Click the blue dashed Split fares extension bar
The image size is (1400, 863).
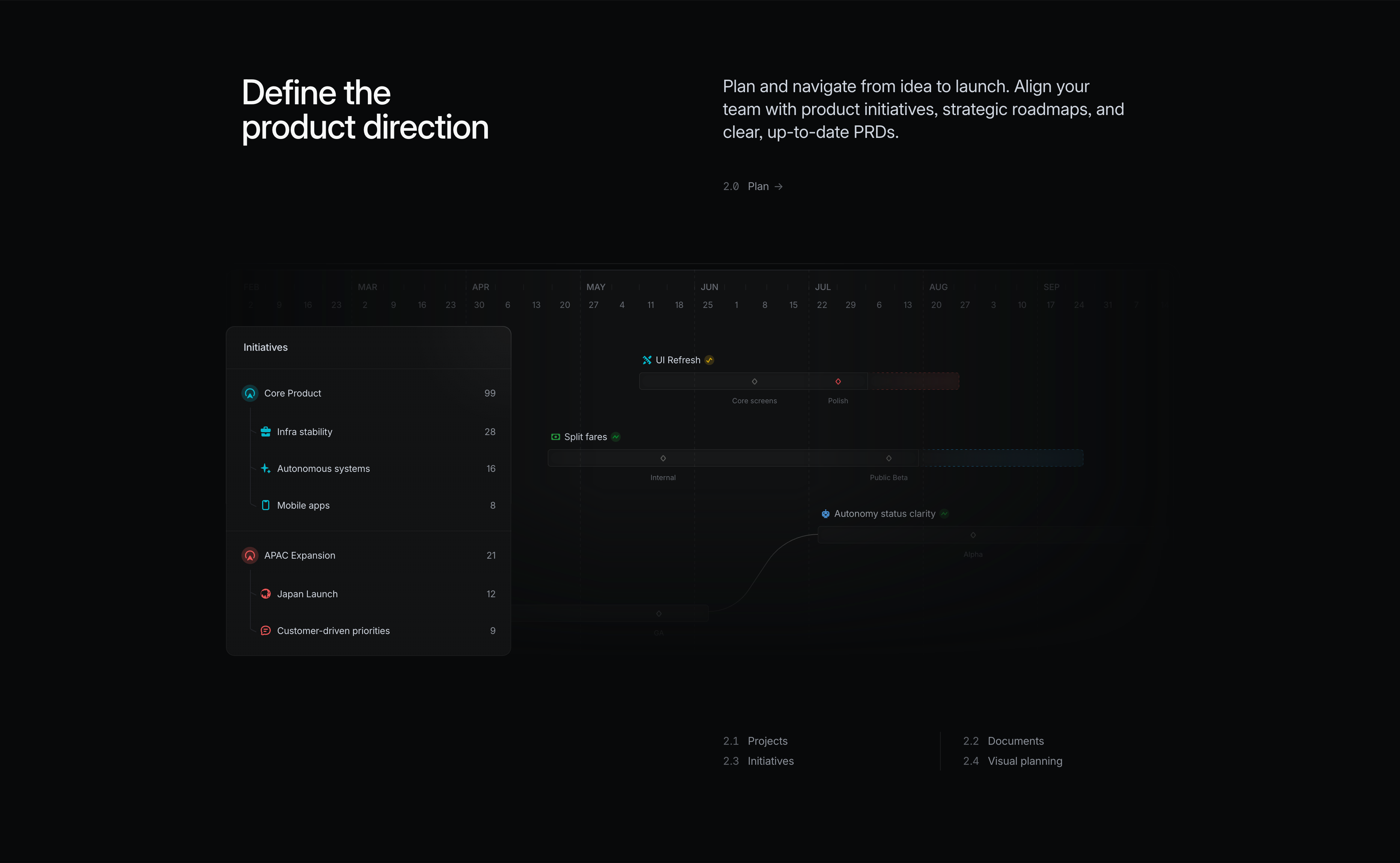(x=1001, y=458)
